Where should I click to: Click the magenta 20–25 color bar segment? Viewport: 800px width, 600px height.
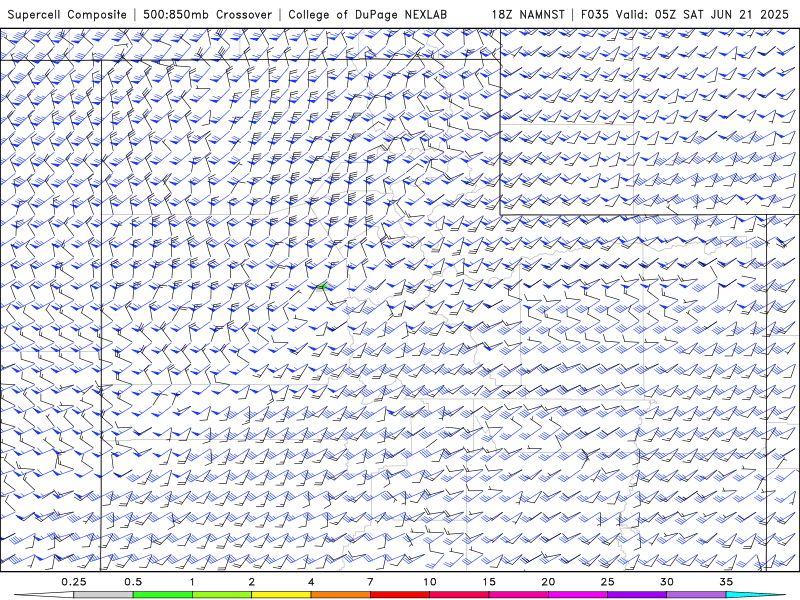(x=578, y=595)
